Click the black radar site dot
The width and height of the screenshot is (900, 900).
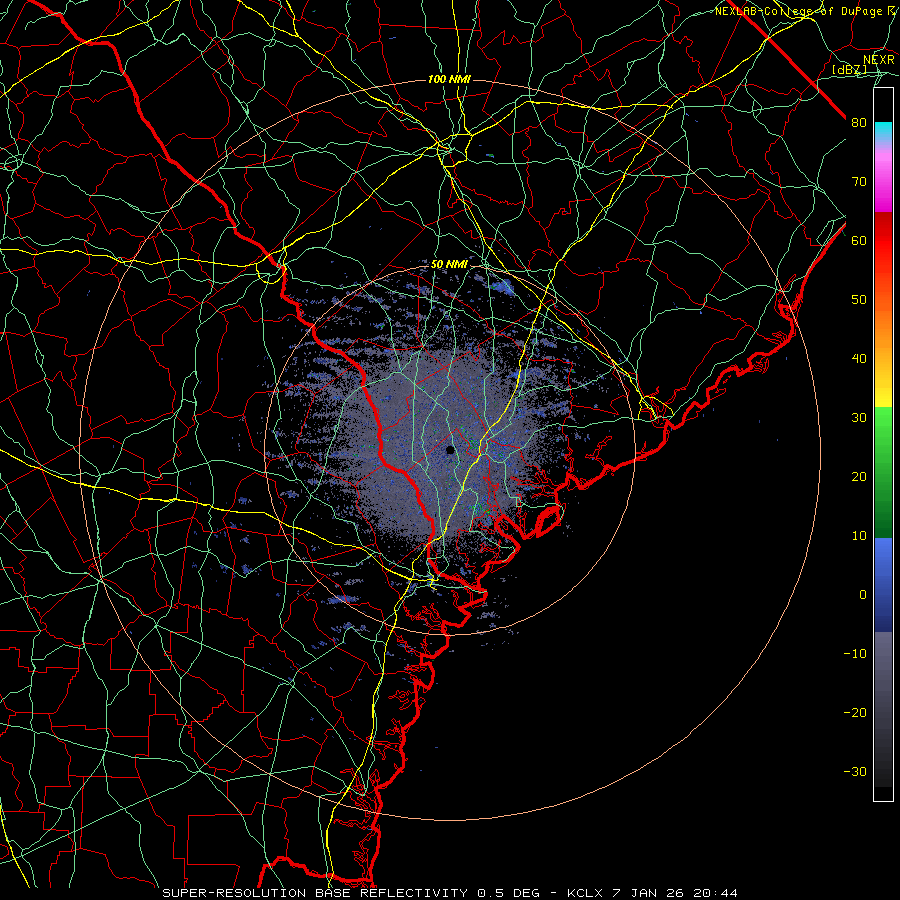click(451, 450)
